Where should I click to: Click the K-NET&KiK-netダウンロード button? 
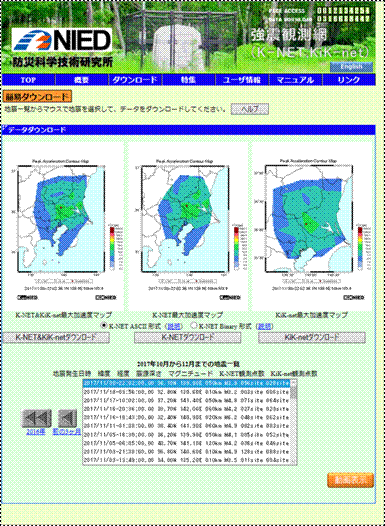pyautogui.click(x=56, y=337)
